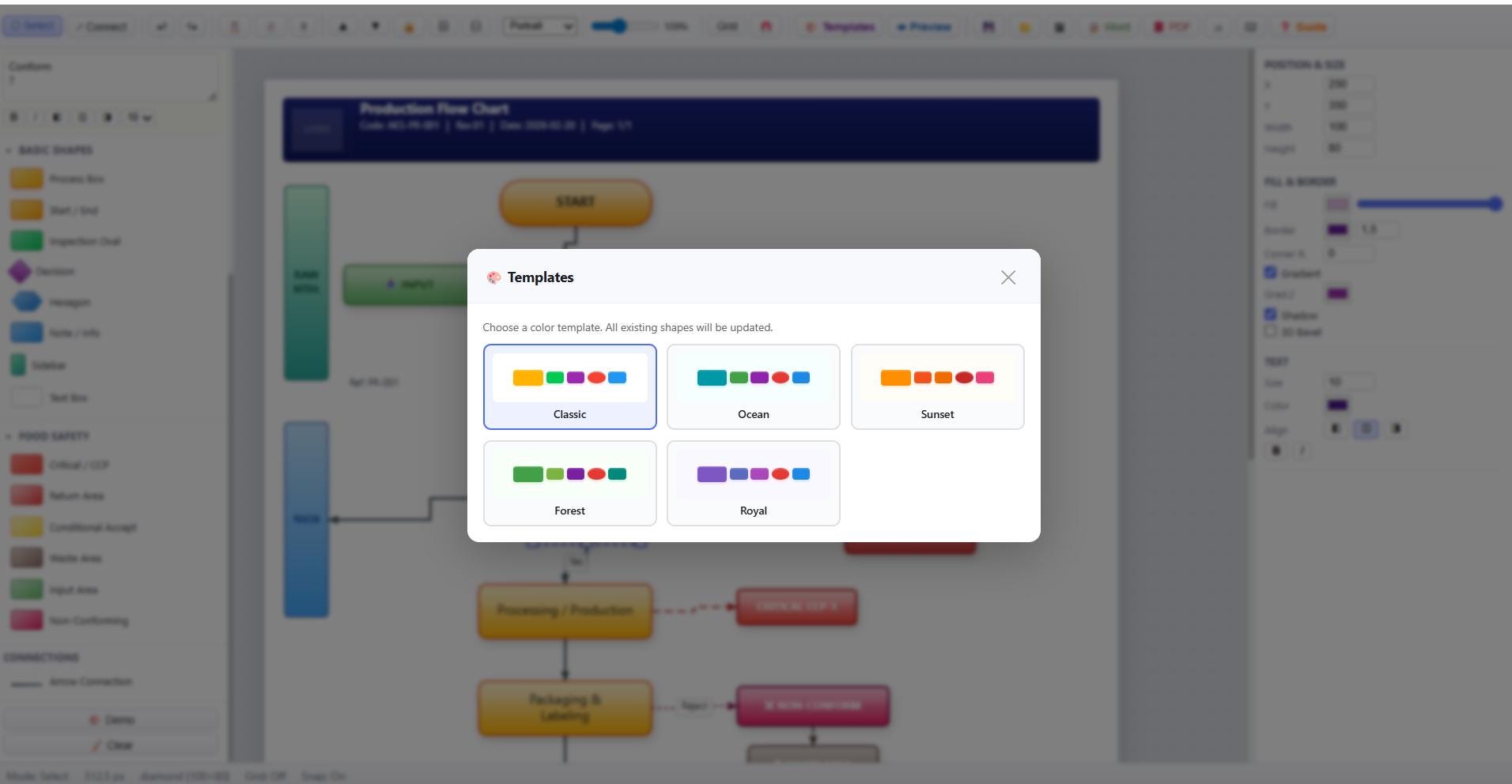
Task: Select the Return Area shape icon
Action: tap(27, 496)
